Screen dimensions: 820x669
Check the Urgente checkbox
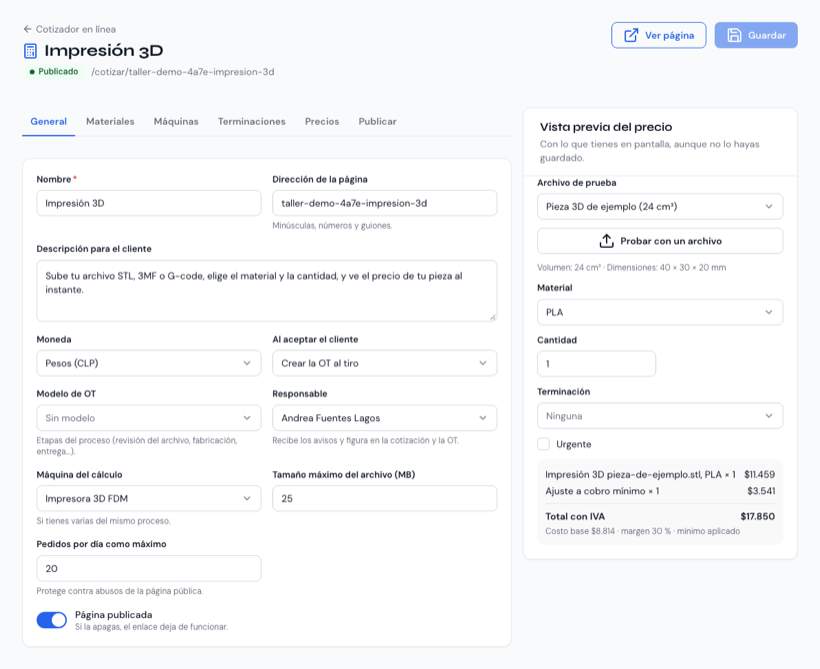pyautogui.click(x=543, y=444)
